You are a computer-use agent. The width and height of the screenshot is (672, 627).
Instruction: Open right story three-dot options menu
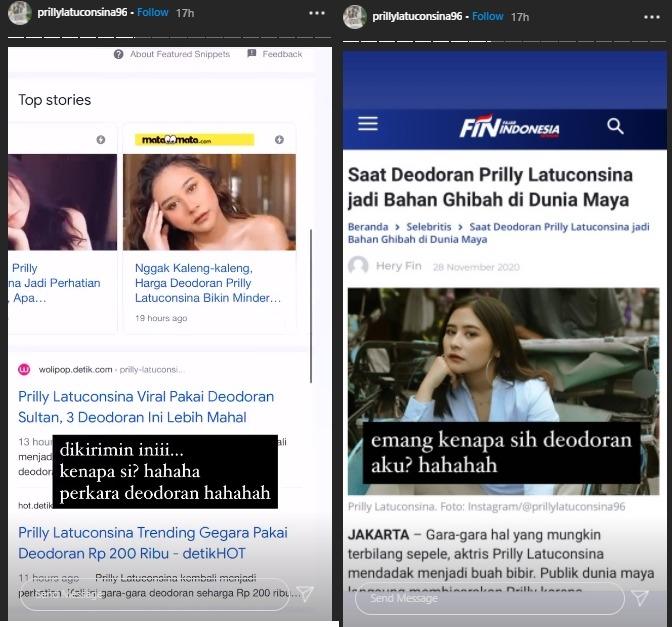pyautogui.click(x=652, y=17)
